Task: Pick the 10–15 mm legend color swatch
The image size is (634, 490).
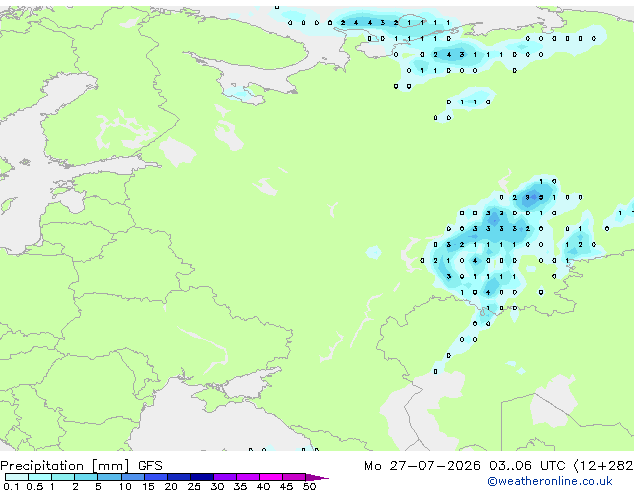Action: [132, 477]
